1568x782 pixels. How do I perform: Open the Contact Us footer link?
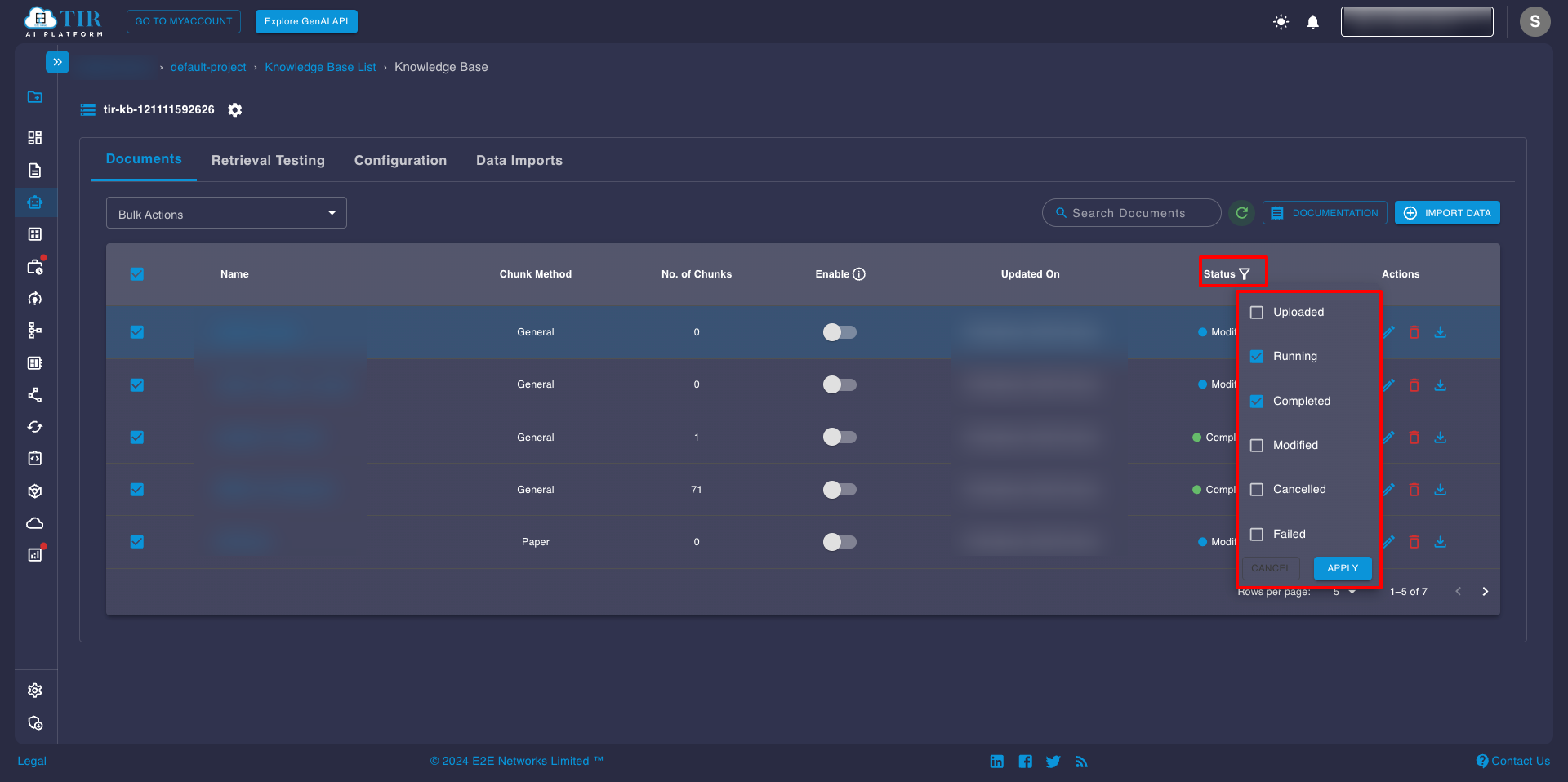coord(1513,761)
